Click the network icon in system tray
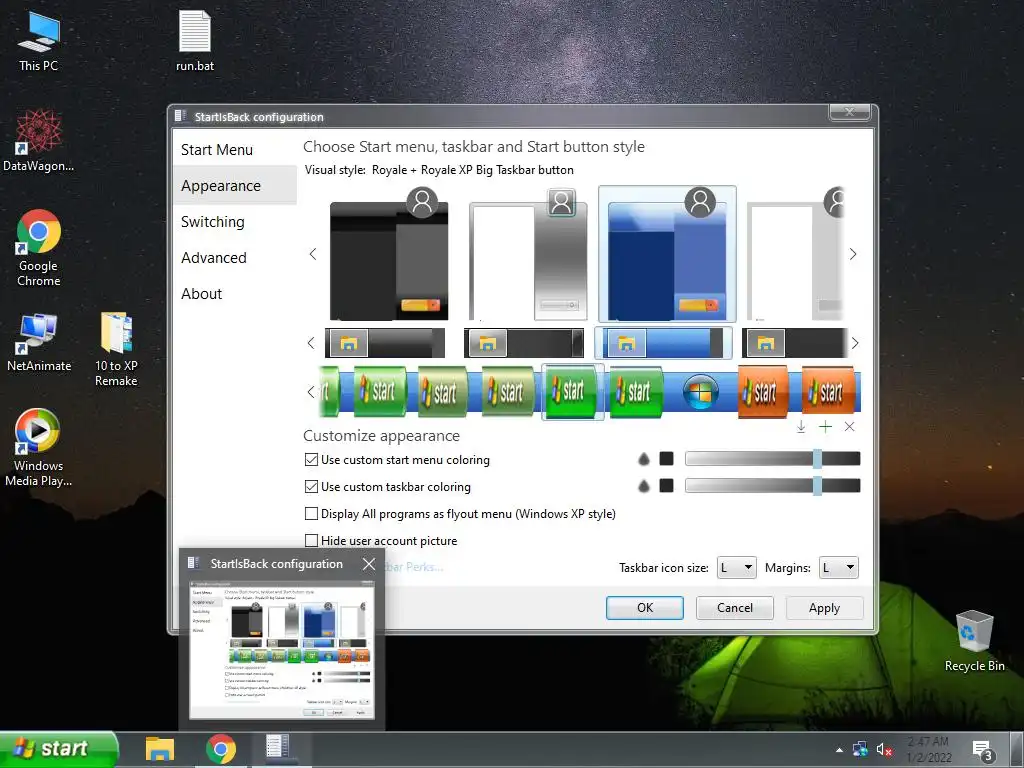 [x=860, y=749]
